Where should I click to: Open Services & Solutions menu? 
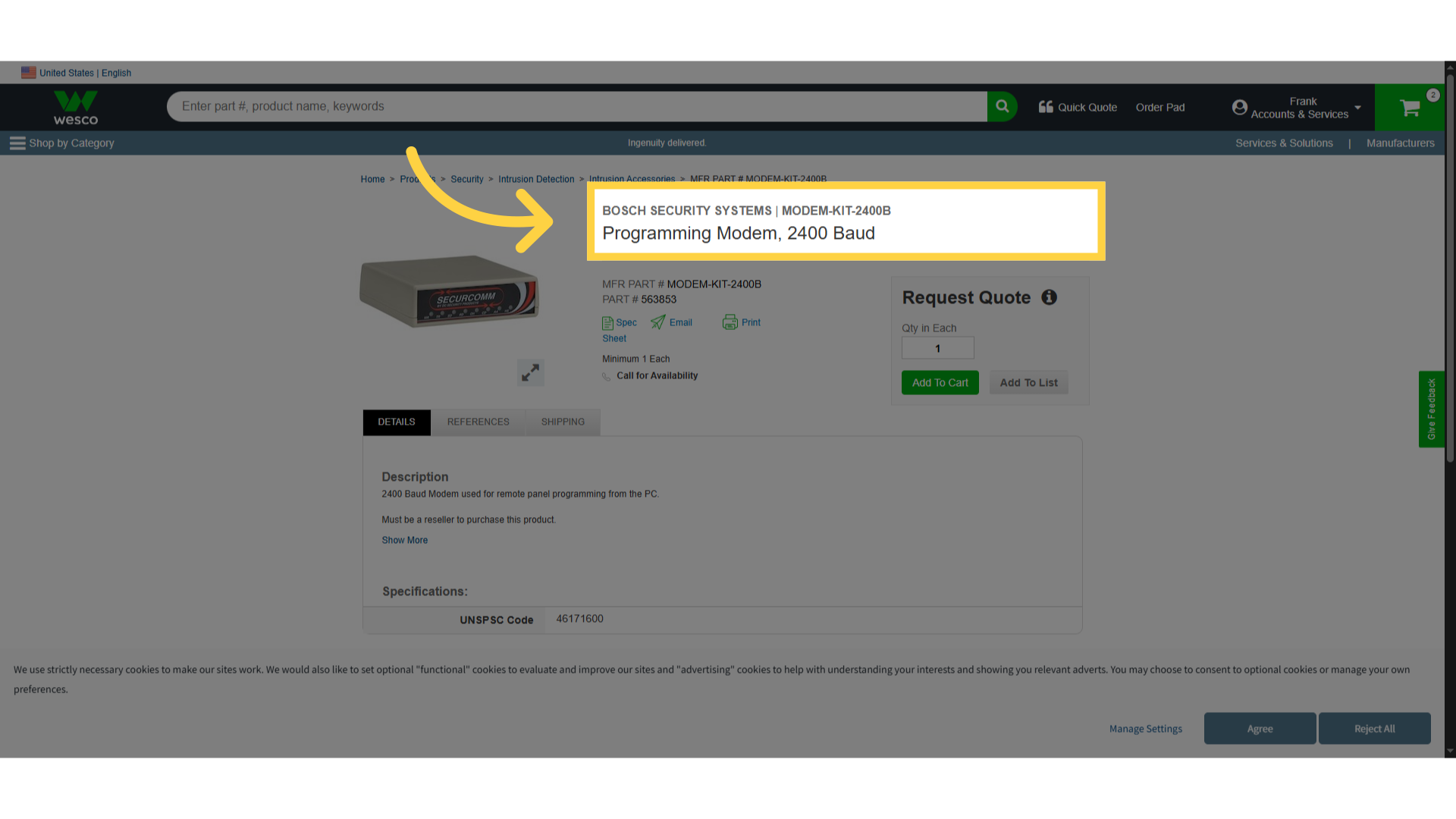[x=1284, y=143]
